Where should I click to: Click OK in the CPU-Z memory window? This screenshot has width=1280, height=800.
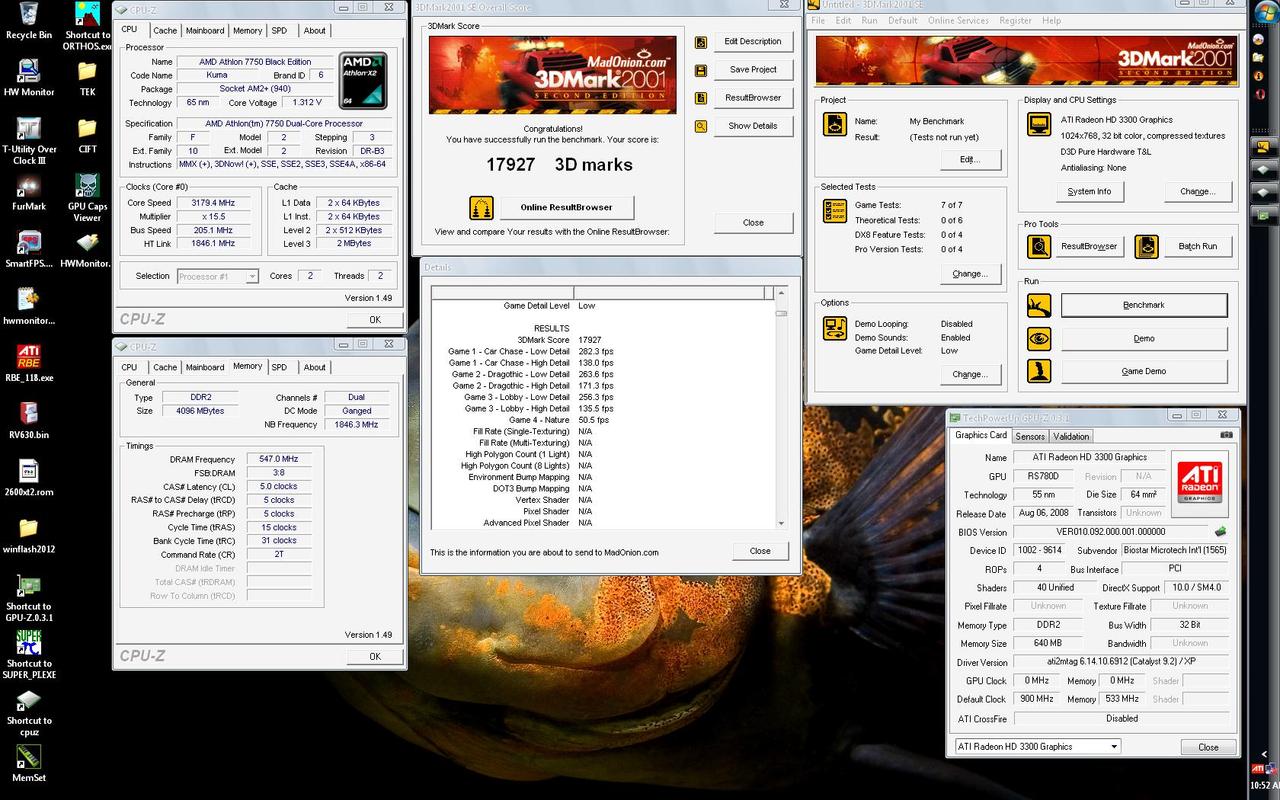click(375, 656)
